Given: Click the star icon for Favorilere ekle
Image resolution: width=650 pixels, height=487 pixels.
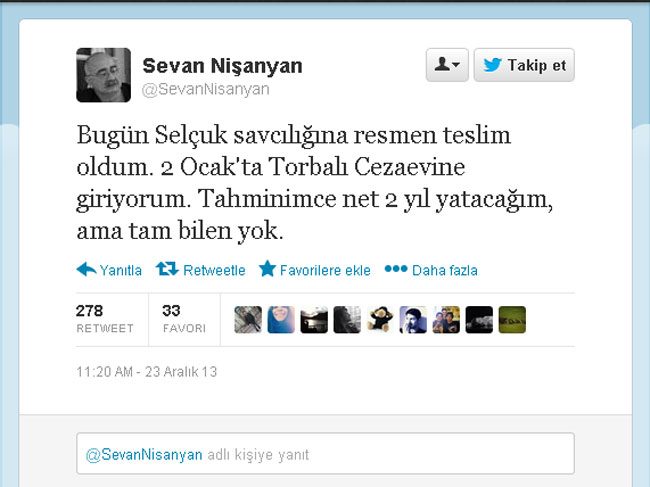Looking at the screenshot, I should point(267,269).
